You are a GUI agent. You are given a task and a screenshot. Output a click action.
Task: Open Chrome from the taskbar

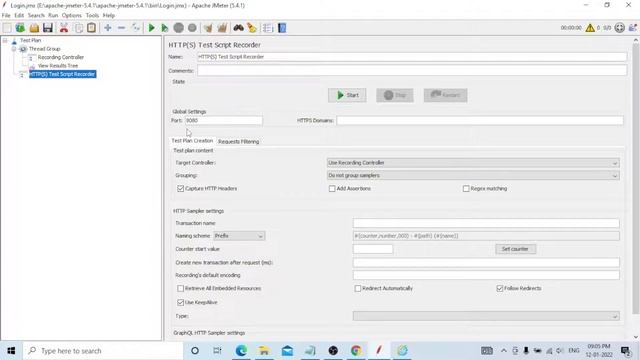(x=356, y=350)
